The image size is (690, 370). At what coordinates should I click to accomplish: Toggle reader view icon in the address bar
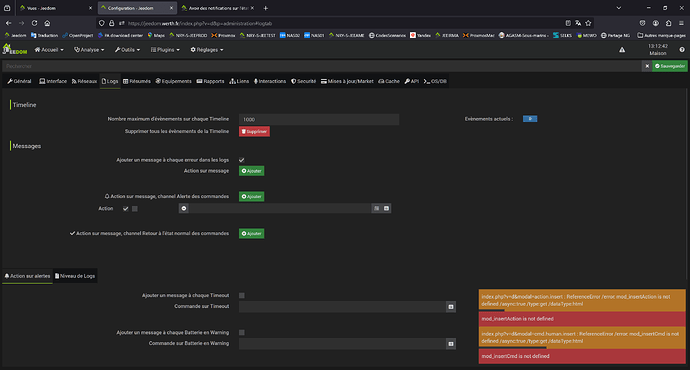click(x=568, y=23)
